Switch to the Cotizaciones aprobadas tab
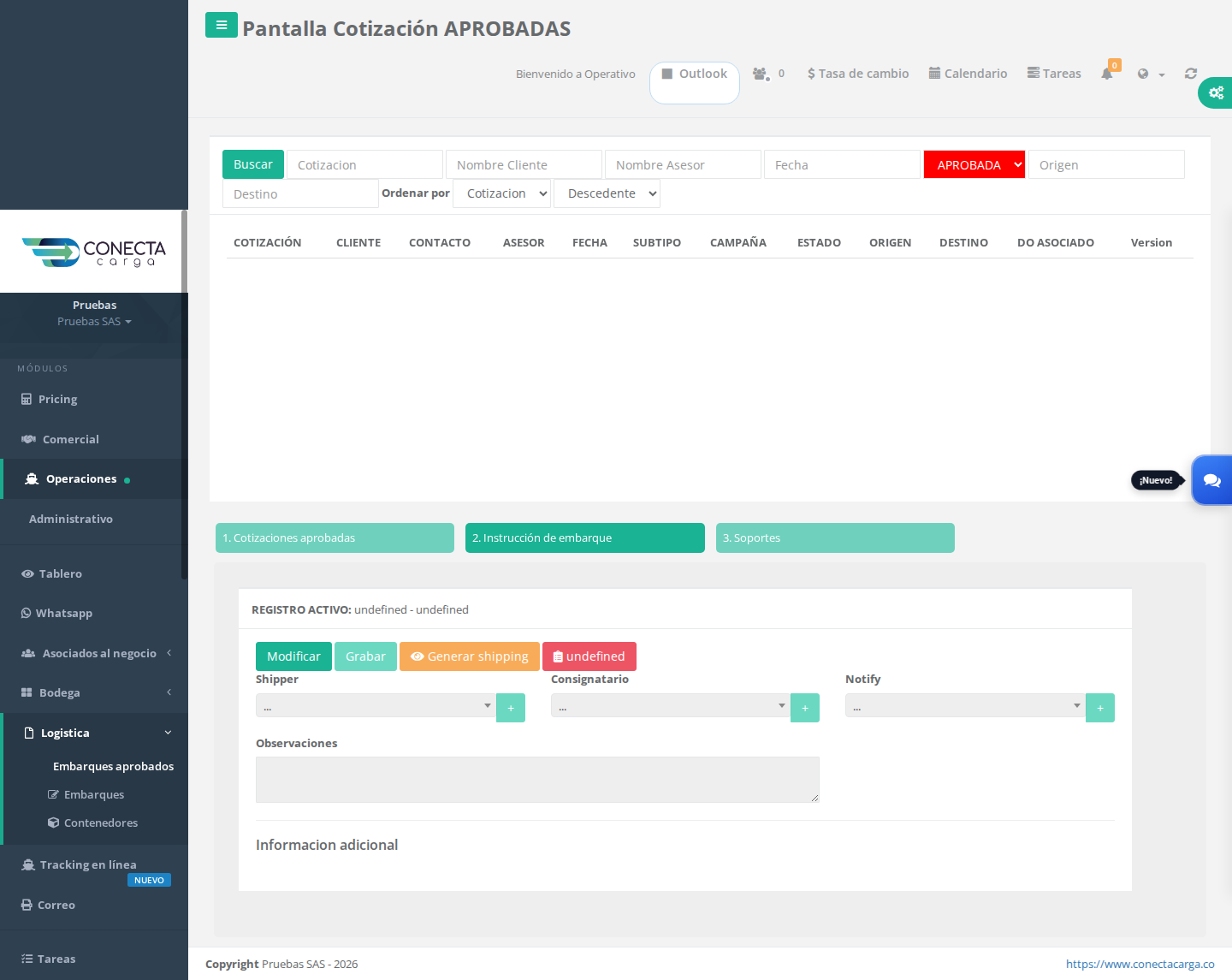Viewport: 1232px width, 980px height. (x=335, y=538)
